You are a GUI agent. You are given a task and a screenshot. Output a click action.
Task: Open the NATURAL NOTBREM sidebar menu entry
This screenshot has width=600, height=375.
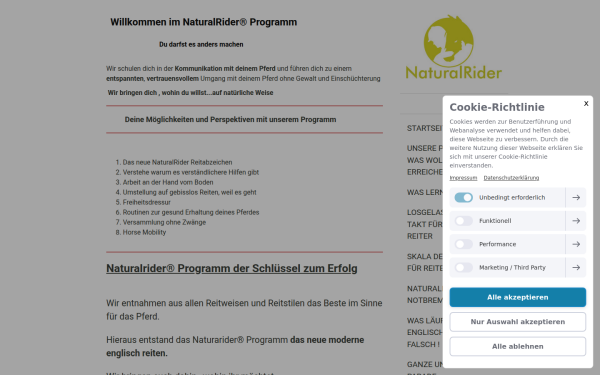tap(424, 294)
